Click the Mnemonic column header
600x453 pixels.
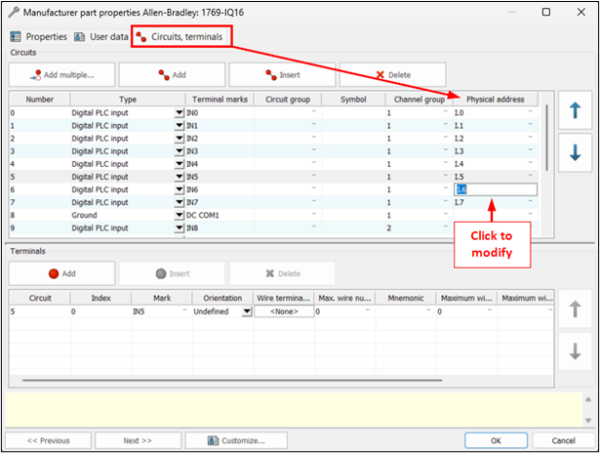pyautogui.click(x=406, y=298)
